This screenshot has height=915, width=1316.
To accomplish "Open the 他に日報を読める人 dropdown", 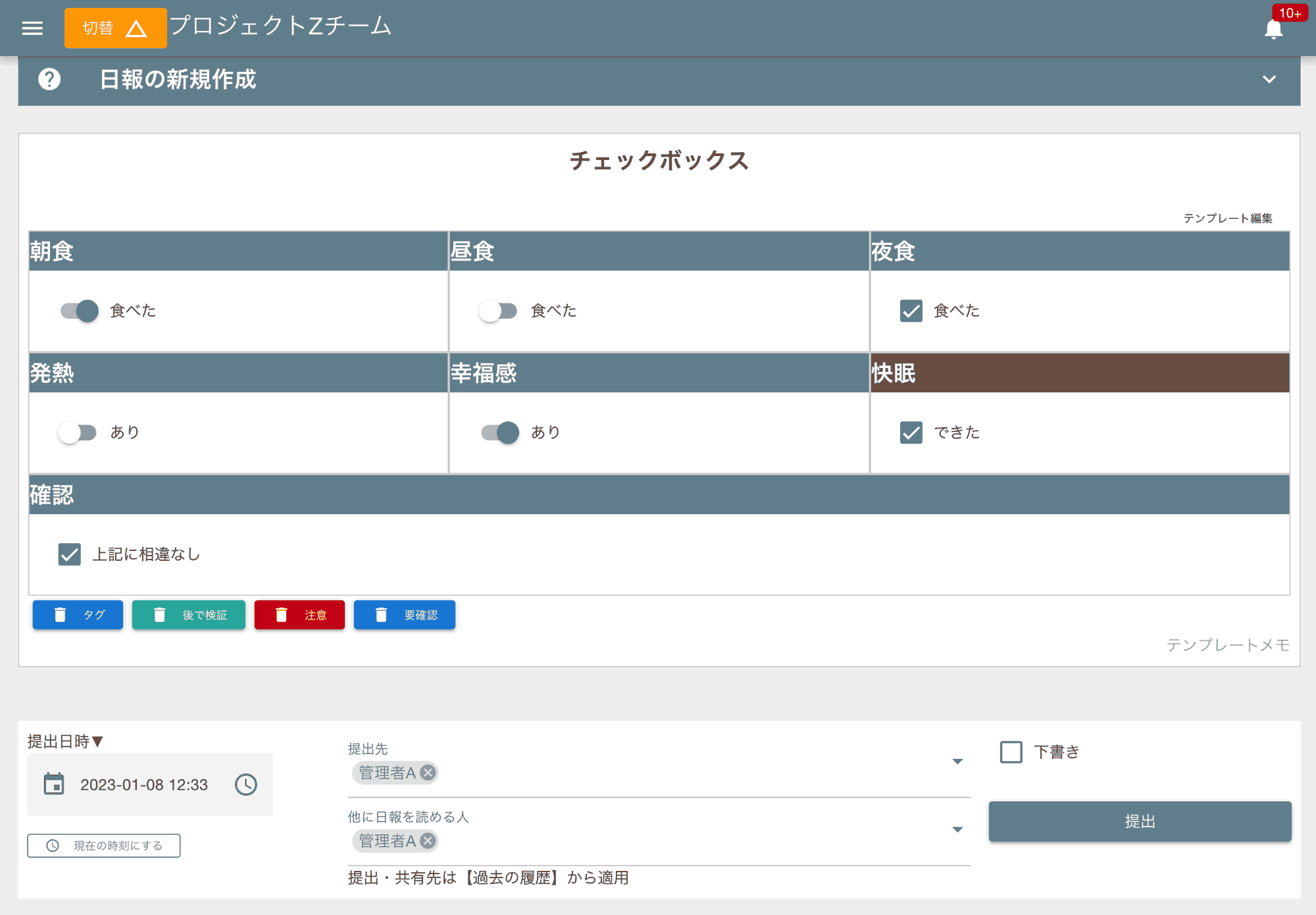I will coord(957,829).
